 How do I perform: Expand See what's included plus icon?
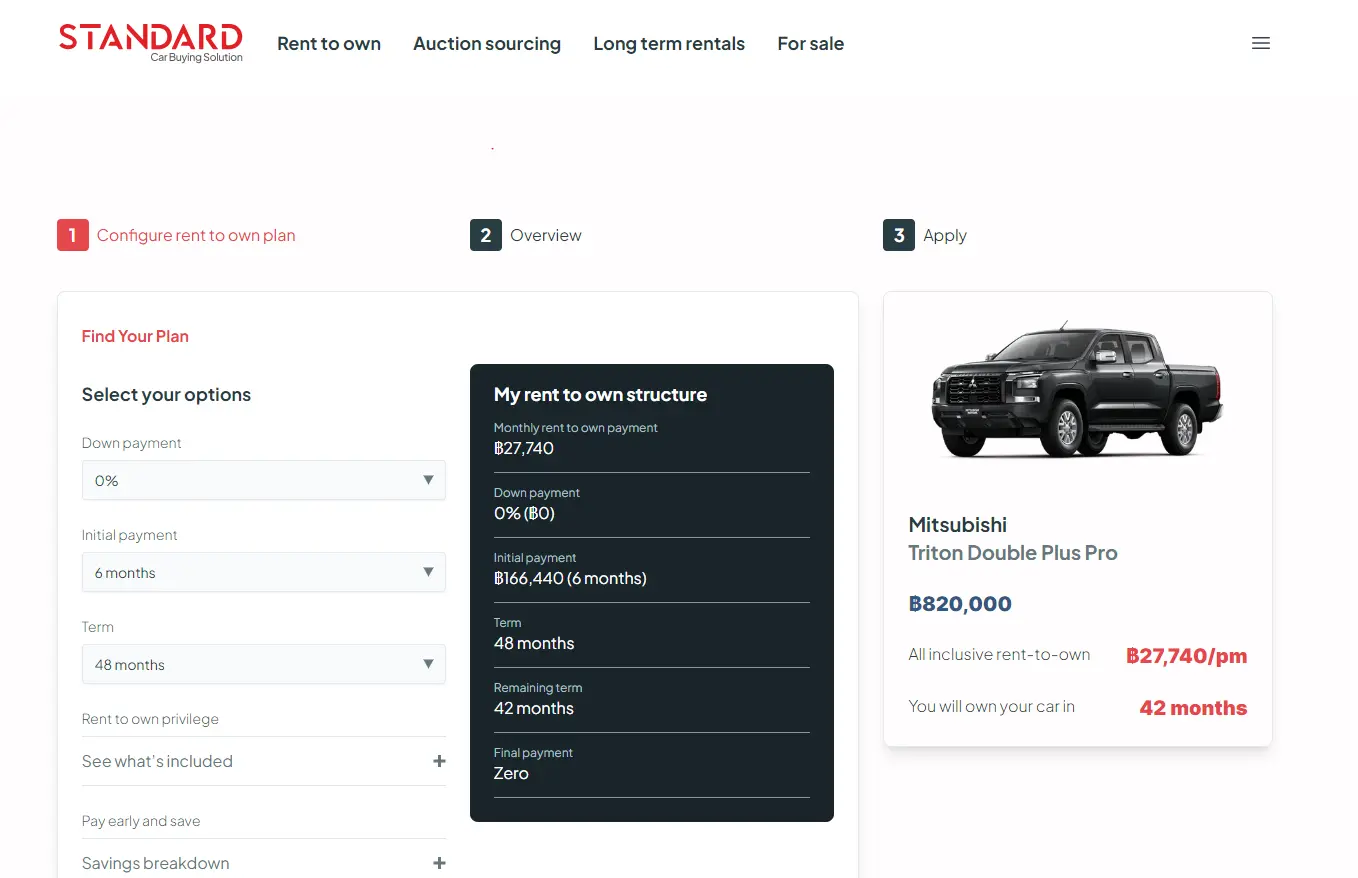439,761
